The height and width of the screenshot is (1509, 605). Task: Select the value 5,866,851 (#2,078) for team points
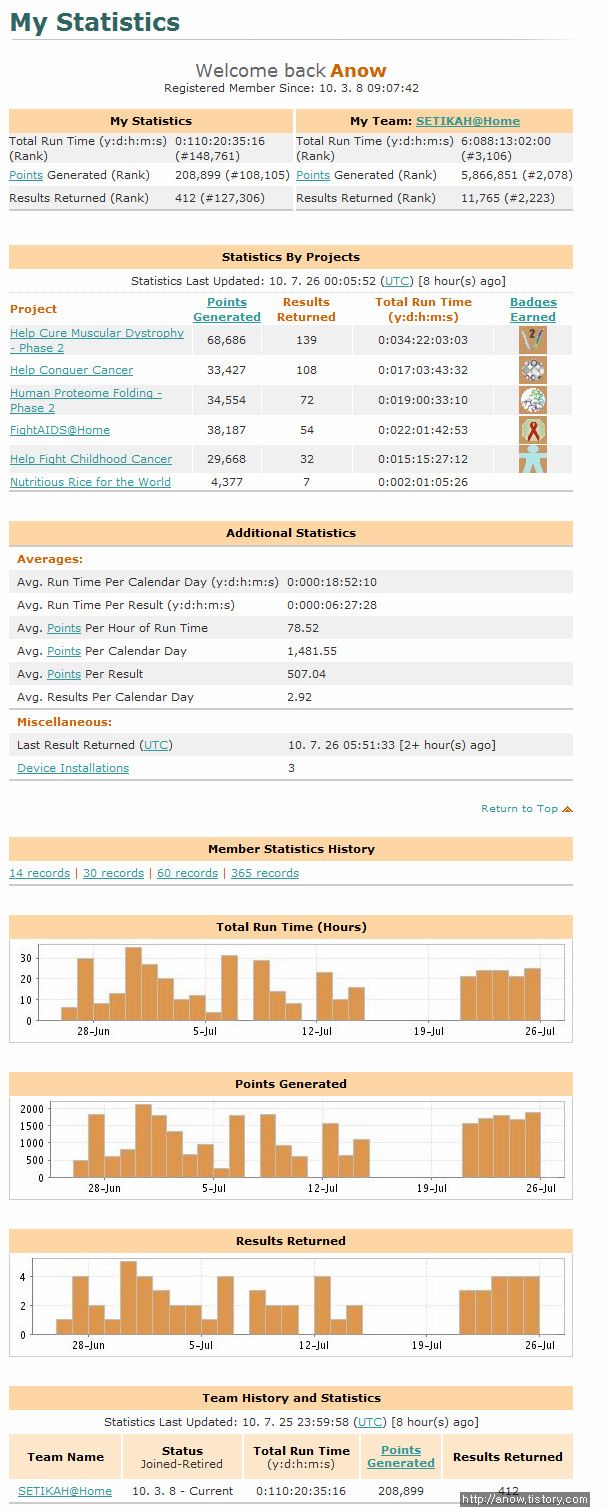pos(517,175)
